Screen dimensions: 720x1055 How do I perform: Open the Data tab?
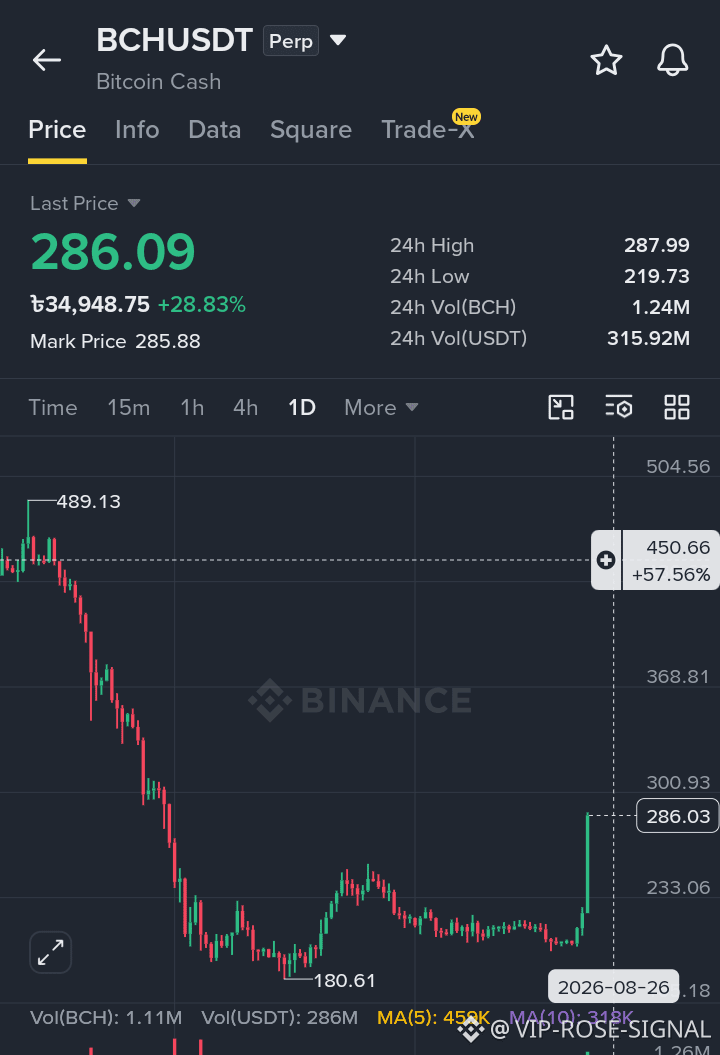(x=215, y=129)
